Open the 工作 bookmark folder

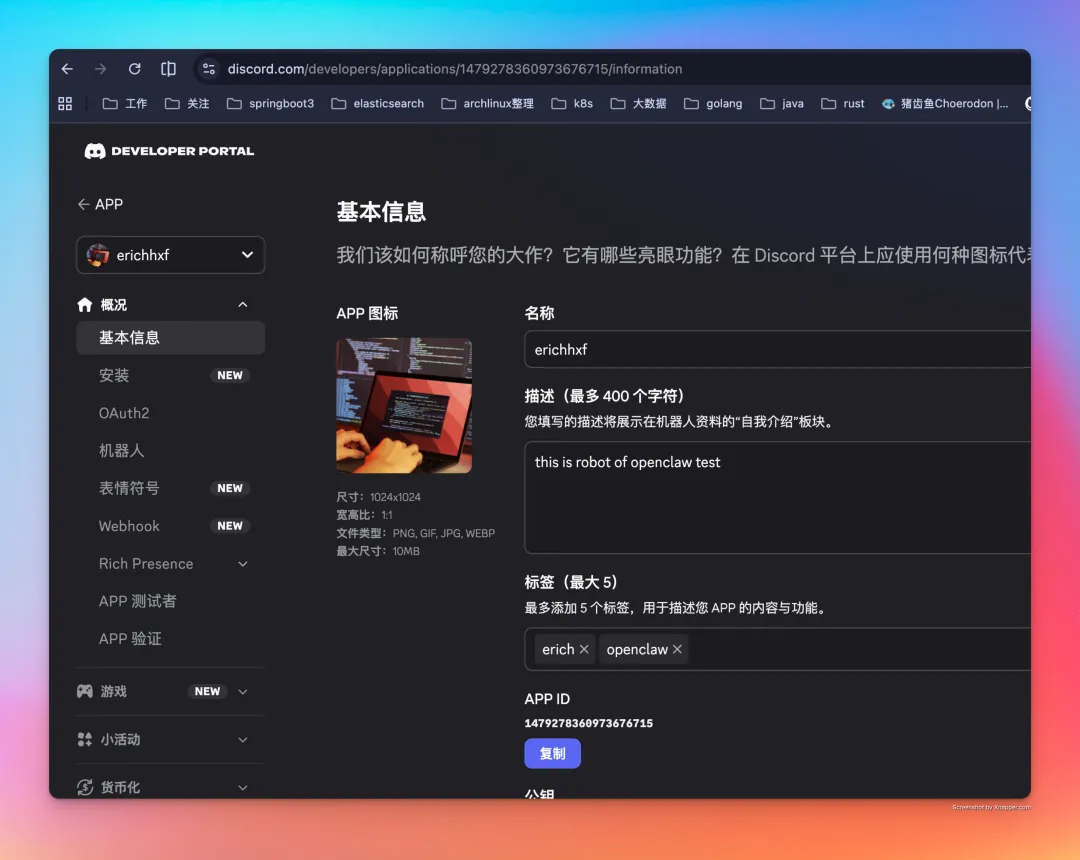125,103
